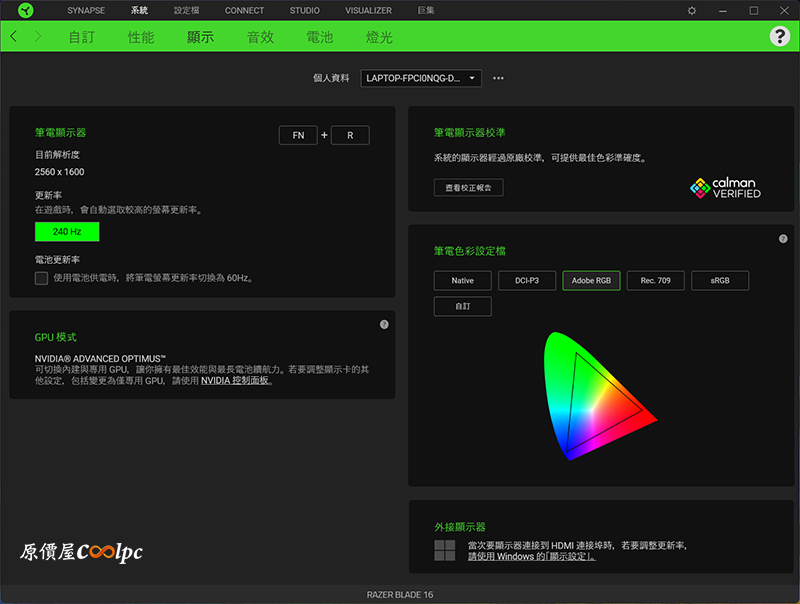Select the Native color profile
The width and height of the screenshot is (800, 604).
462,281
